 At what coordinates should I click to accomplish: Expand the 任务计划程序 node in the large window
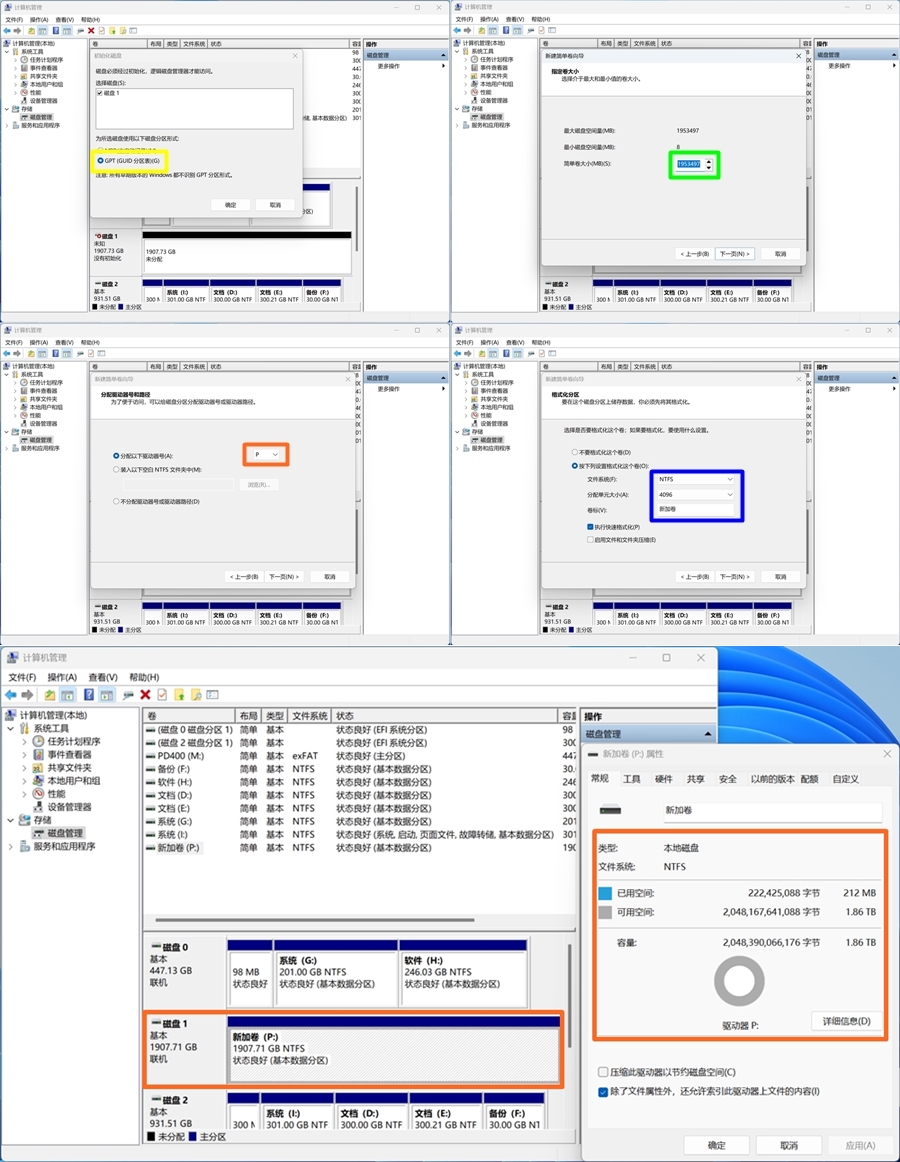[24, 742]
